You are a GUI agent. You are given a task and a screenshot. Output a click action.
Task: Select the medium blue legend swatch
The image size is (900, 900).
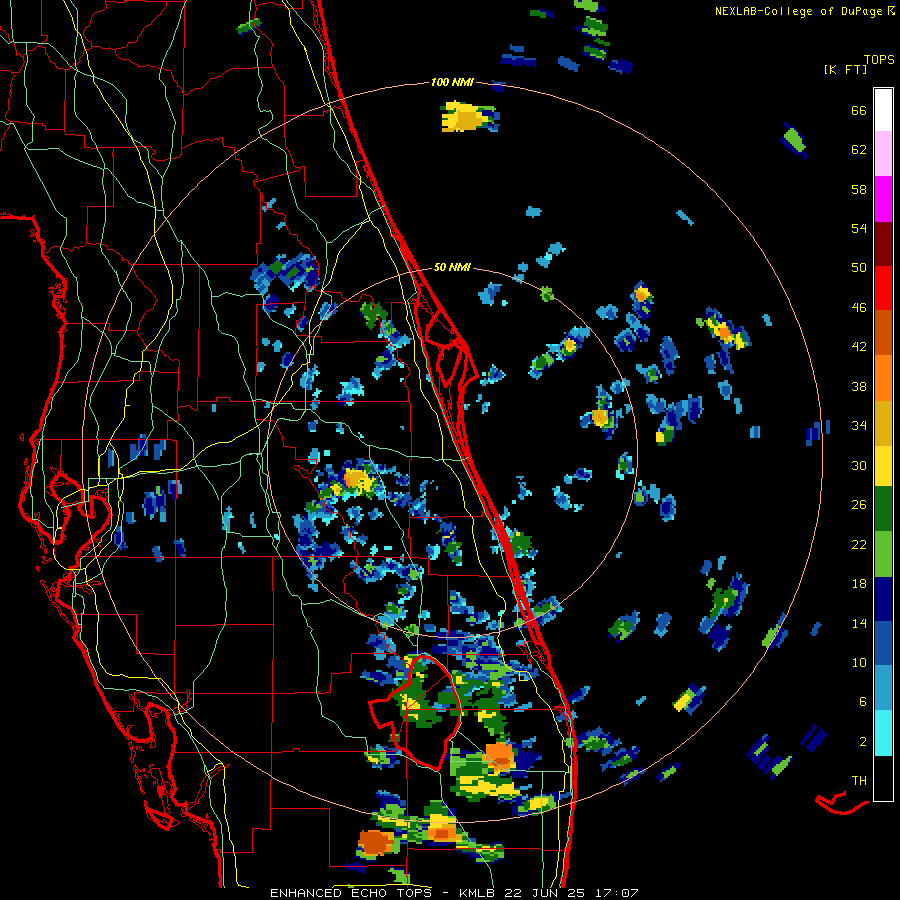883,643
